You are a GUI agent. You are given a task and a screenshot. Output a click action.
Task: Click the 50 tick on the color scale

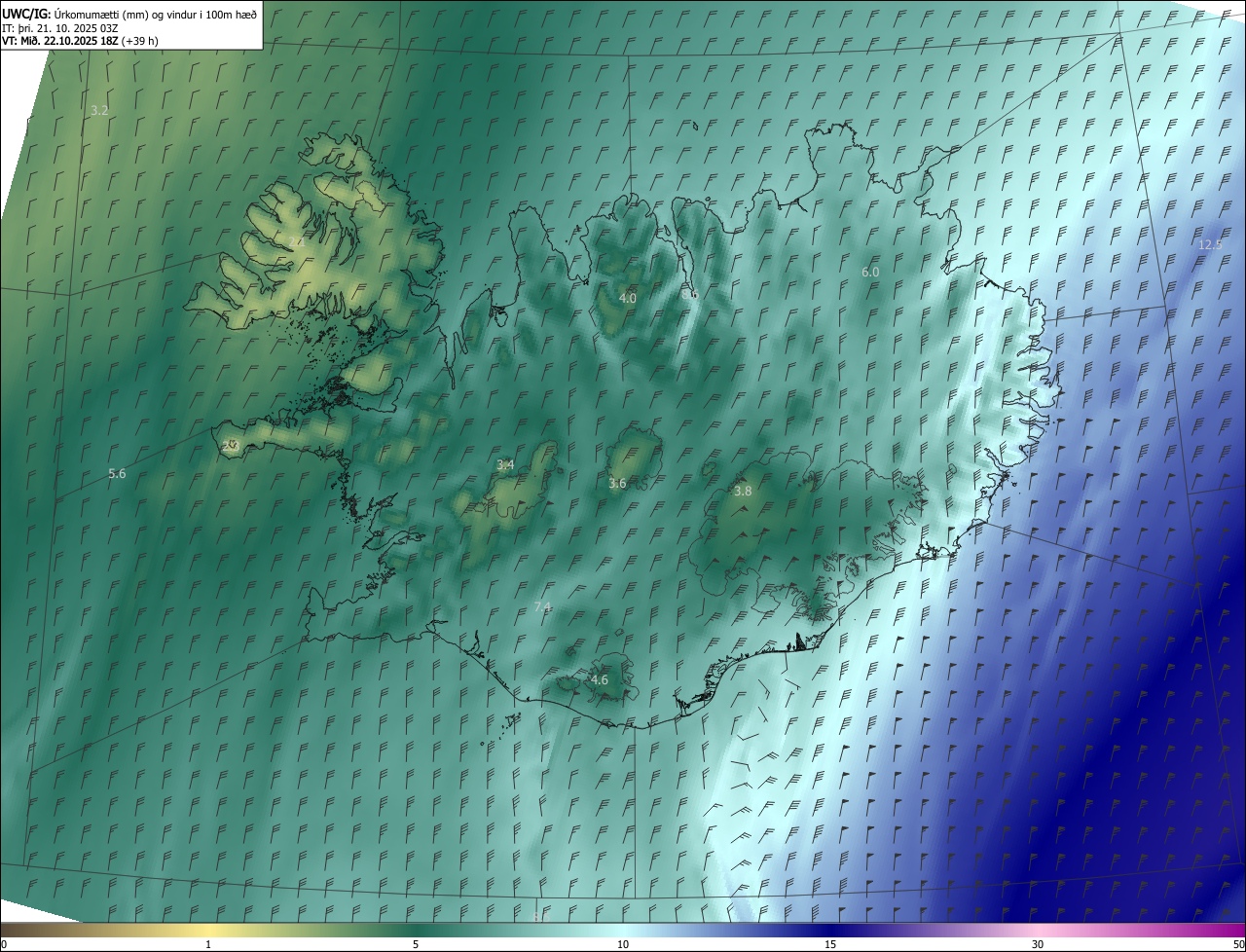(1238, 944)
